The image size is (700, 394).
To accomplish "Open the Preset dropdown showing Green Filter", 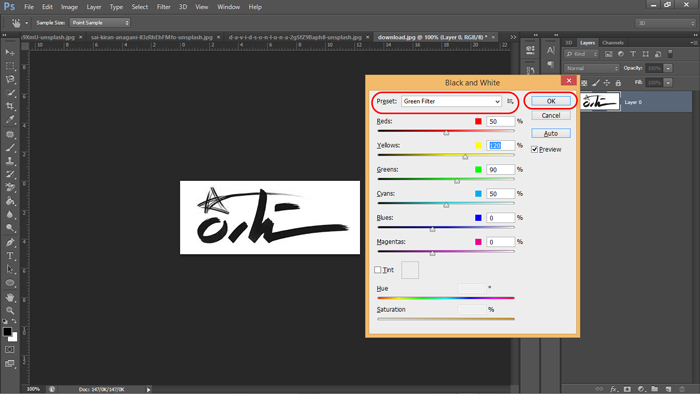I will click(x=451, y=101).
